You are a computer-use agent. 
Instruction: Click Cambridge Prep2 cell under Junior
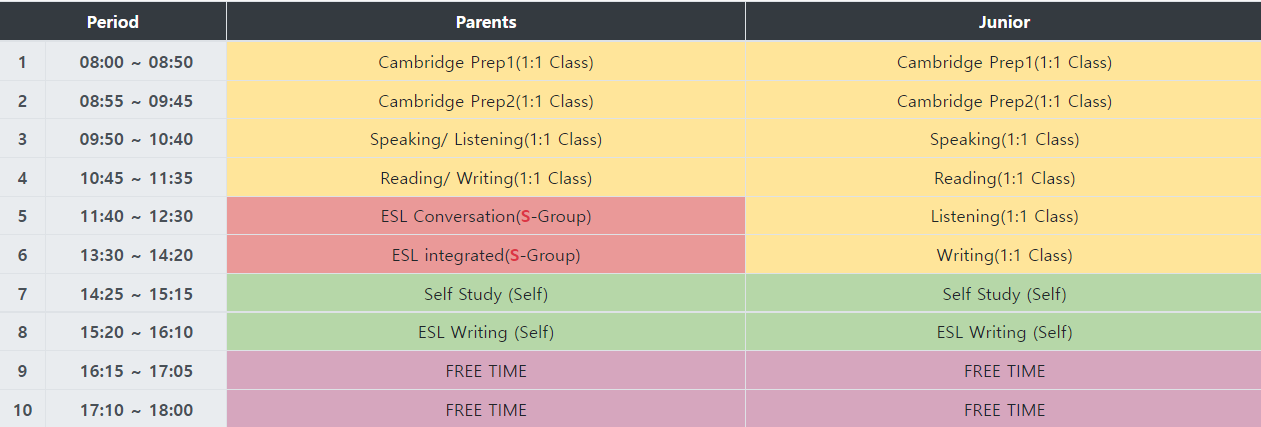pyautogui.click(x=1003, y=101)
